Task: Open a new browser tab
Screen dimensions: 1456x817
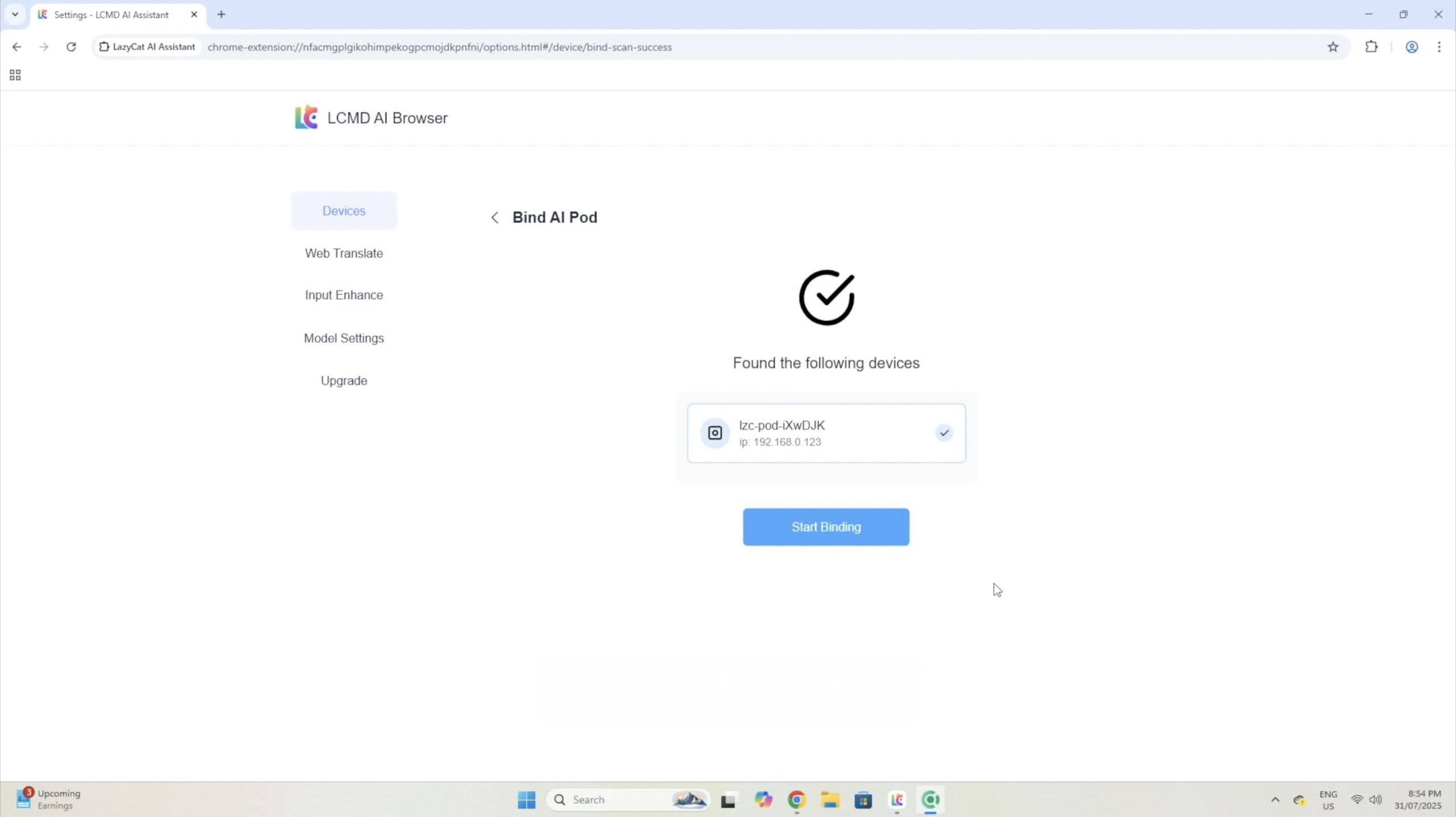Action: tap(221, 14)
